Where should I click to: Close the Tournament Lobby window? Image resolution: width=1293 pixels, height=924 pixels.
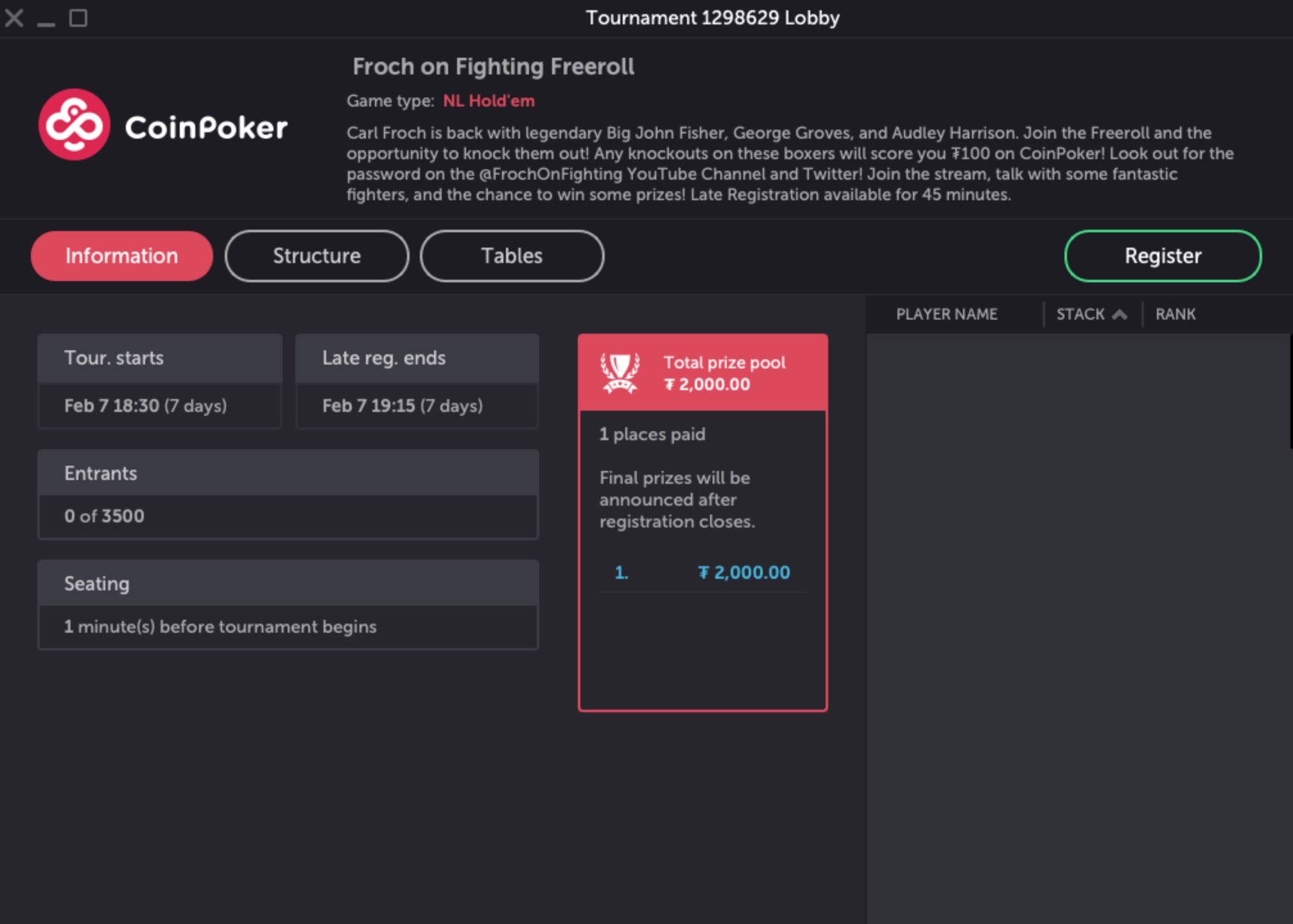[14, 18]
